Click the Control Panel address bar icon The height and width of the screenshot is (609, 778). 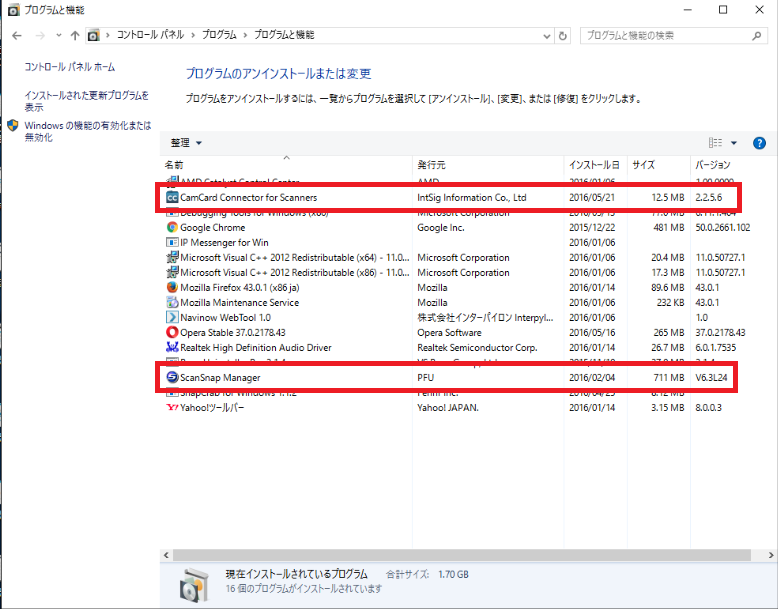point(93,35)
